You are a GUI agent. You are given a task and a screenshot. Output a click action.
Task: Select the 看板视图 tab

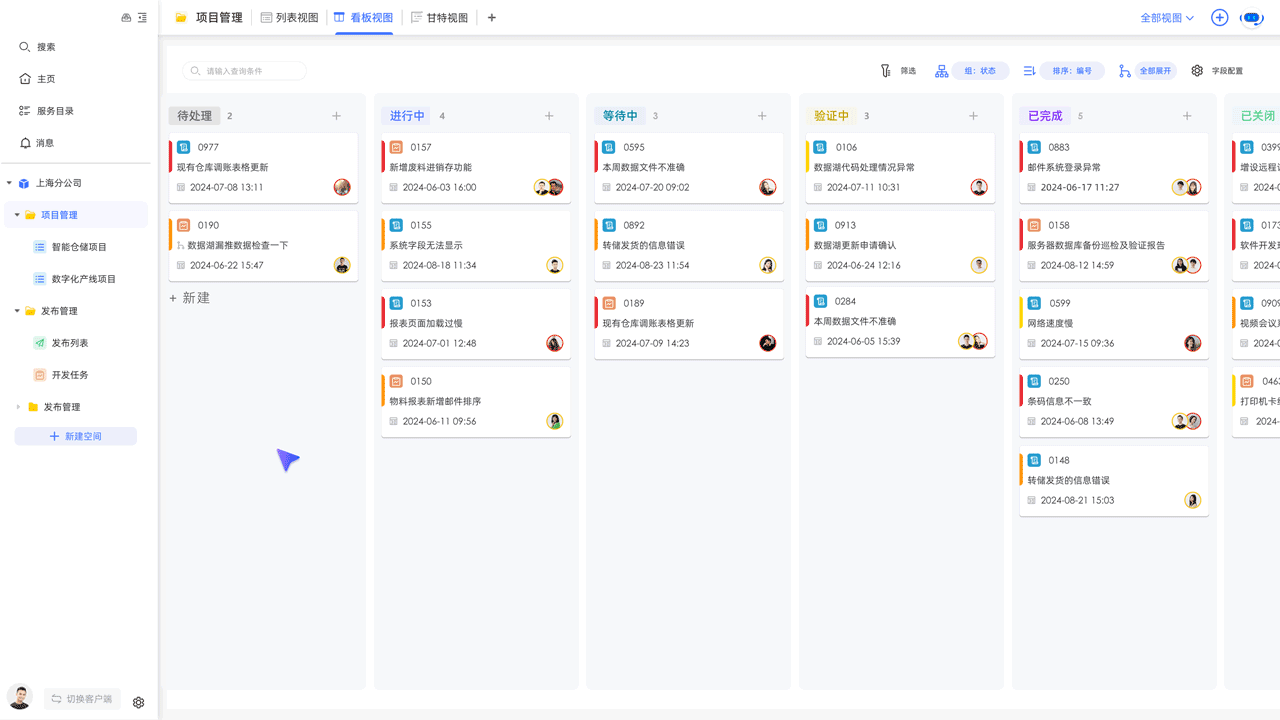click(364, 18)
